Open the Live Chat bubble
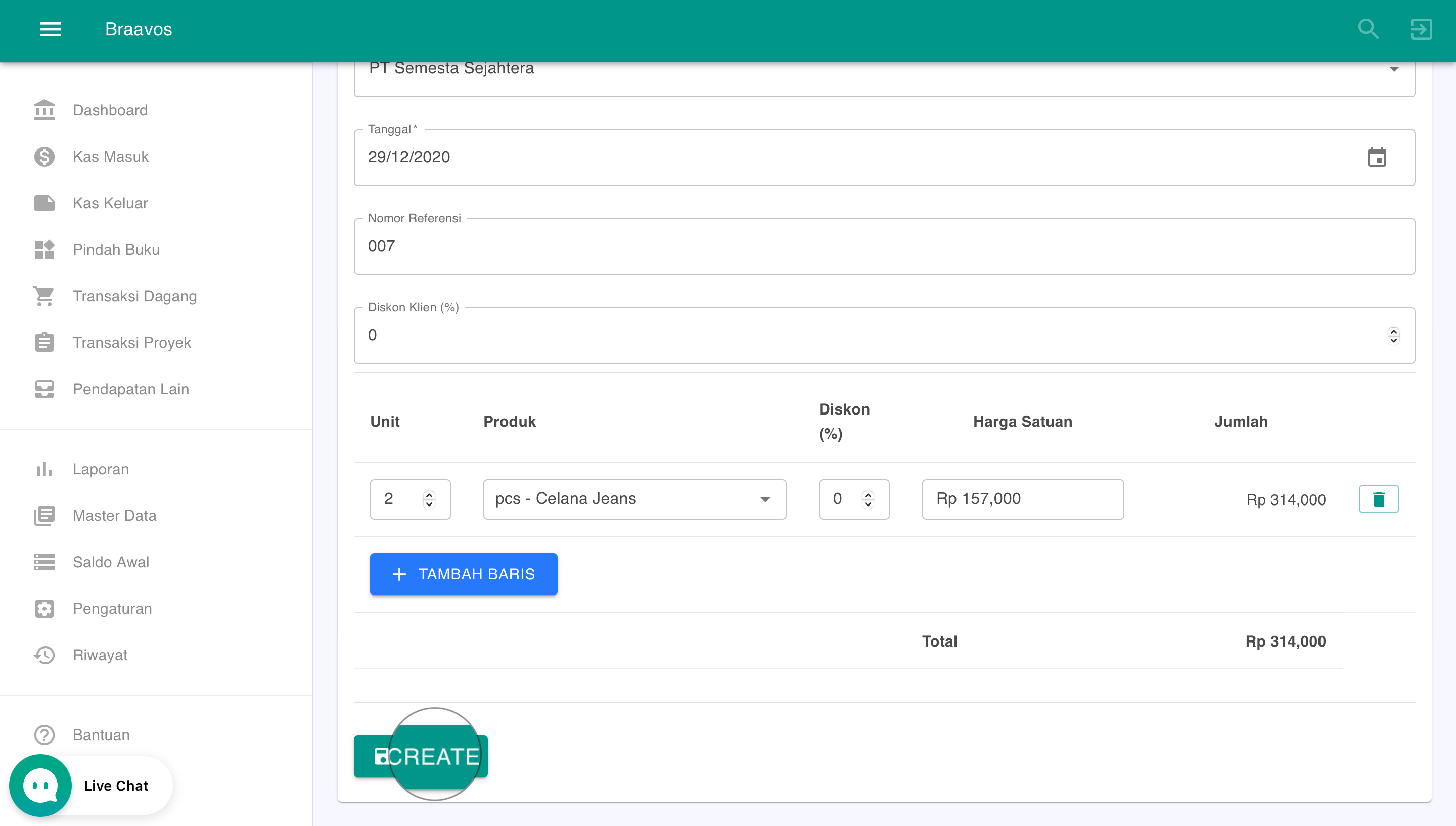 point(41,785)
